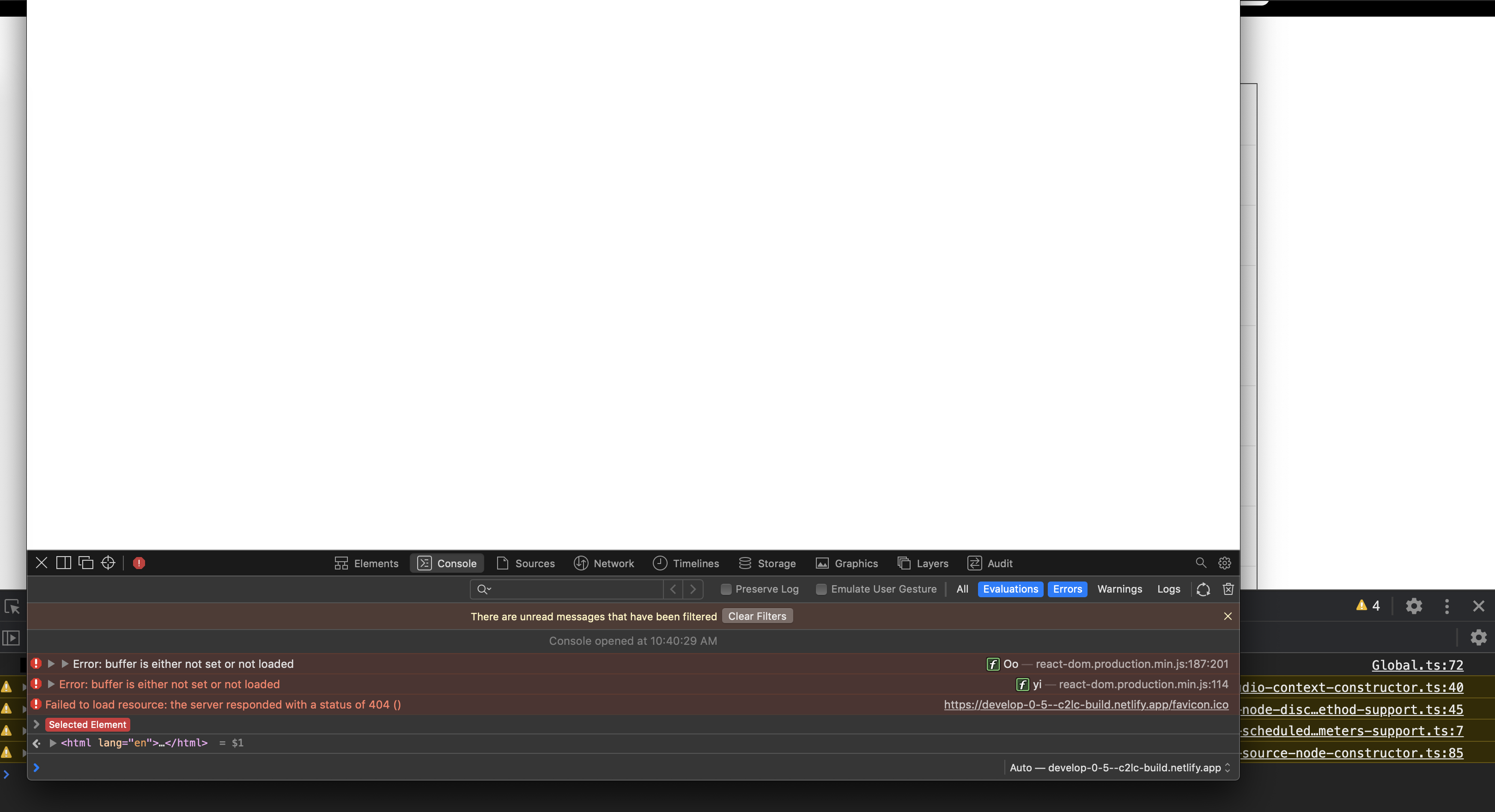Viewport: 1495px width, 812px height.
Task: Open the favicon.ico URL link
Action: point(1085,704)
